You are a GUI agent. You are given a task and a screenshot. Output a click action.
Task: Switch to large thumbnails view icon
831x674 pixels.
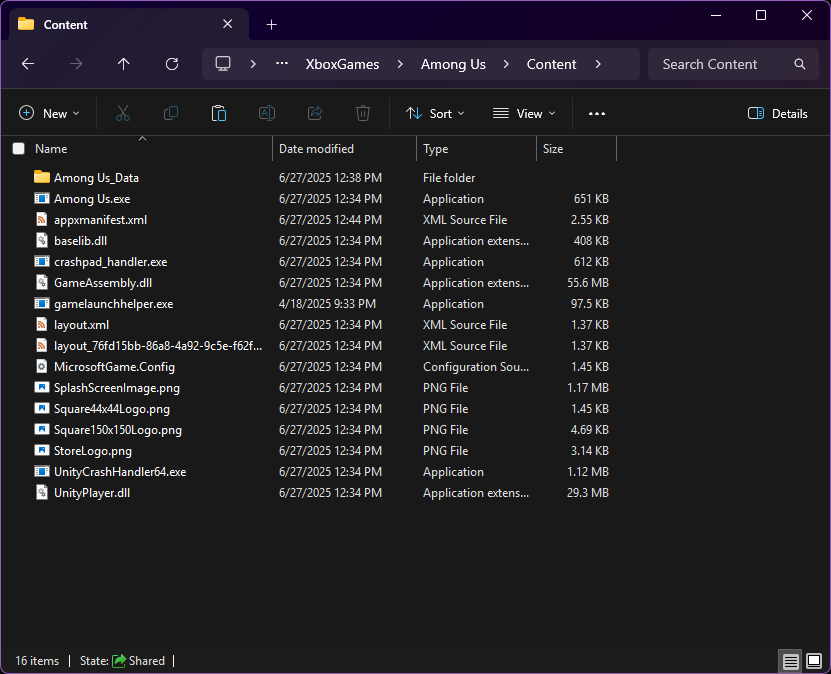pyautogui.click(x=814, y=661)
